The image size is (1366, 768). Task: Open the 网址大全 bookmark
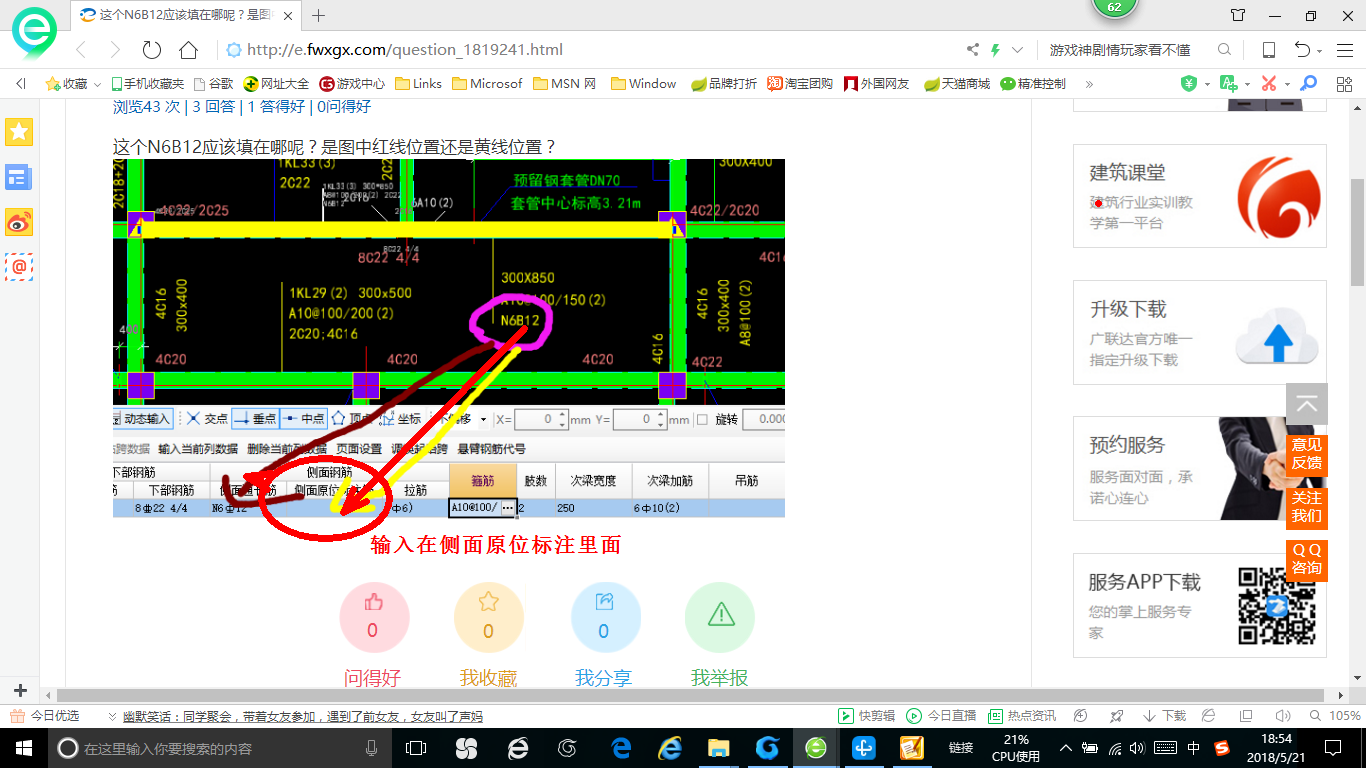point(277,84)
